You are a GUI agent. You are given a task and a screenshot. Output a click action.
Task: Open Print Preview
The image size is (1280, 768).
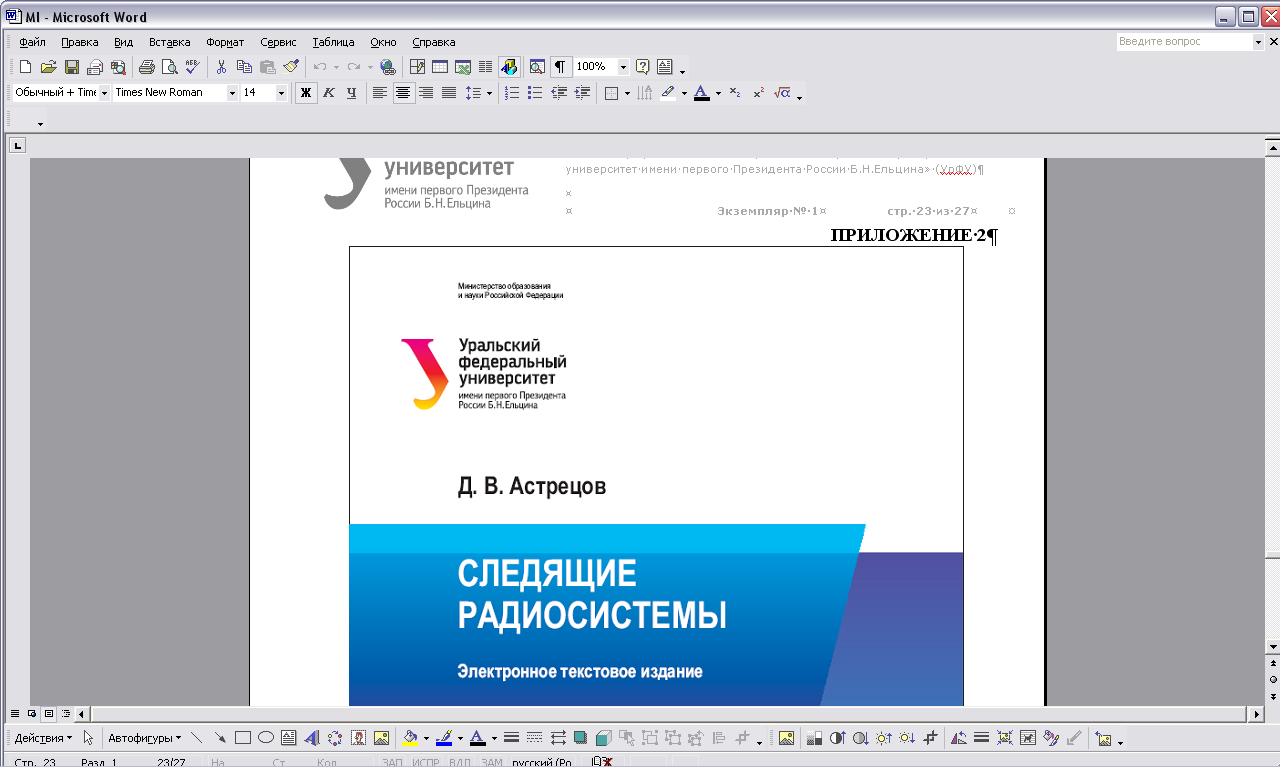point(169,67)
